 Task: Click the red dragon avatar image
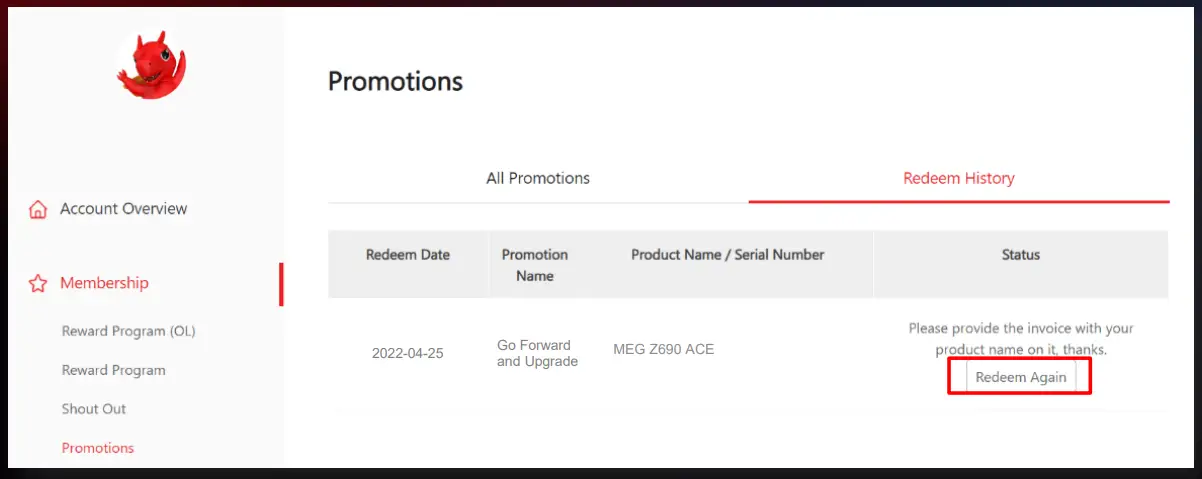point(151,65)
